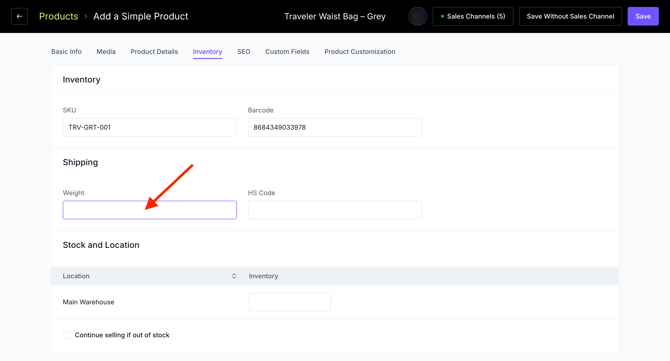Open the SEO tab
This screenshot has height=361, width=670.
pos(244,52)
